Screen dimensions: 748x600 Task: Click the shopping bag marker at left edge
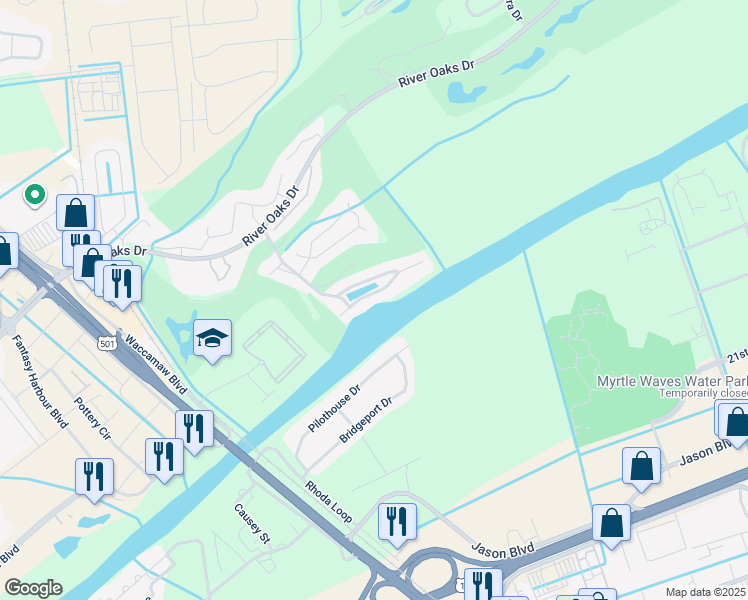pyautogui.click(x=6, y=253)
